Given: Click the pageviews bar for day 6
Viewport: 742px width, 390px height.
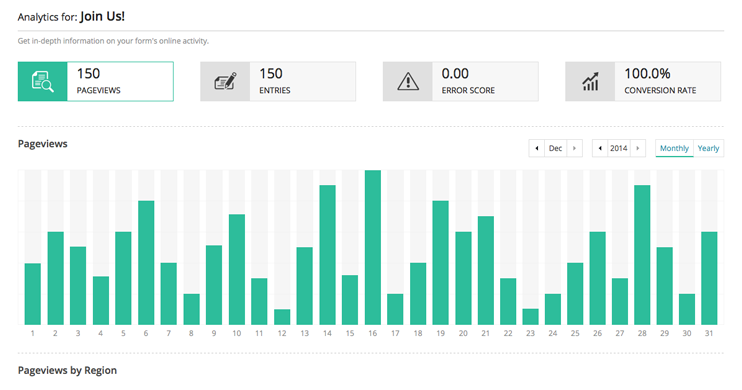Looking at the screenshot, I should pyautogui.click(x=146, y=263).
